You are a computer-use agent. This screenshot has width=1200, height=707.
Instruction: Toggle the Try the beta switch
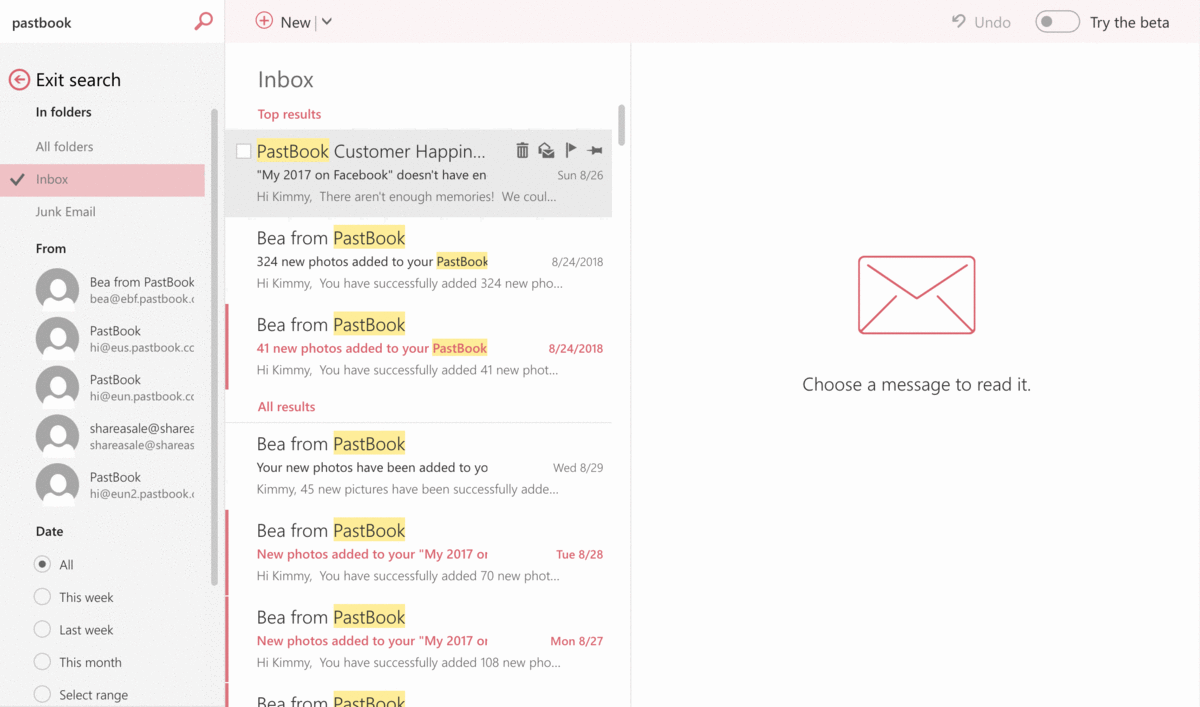point(1057,21)
